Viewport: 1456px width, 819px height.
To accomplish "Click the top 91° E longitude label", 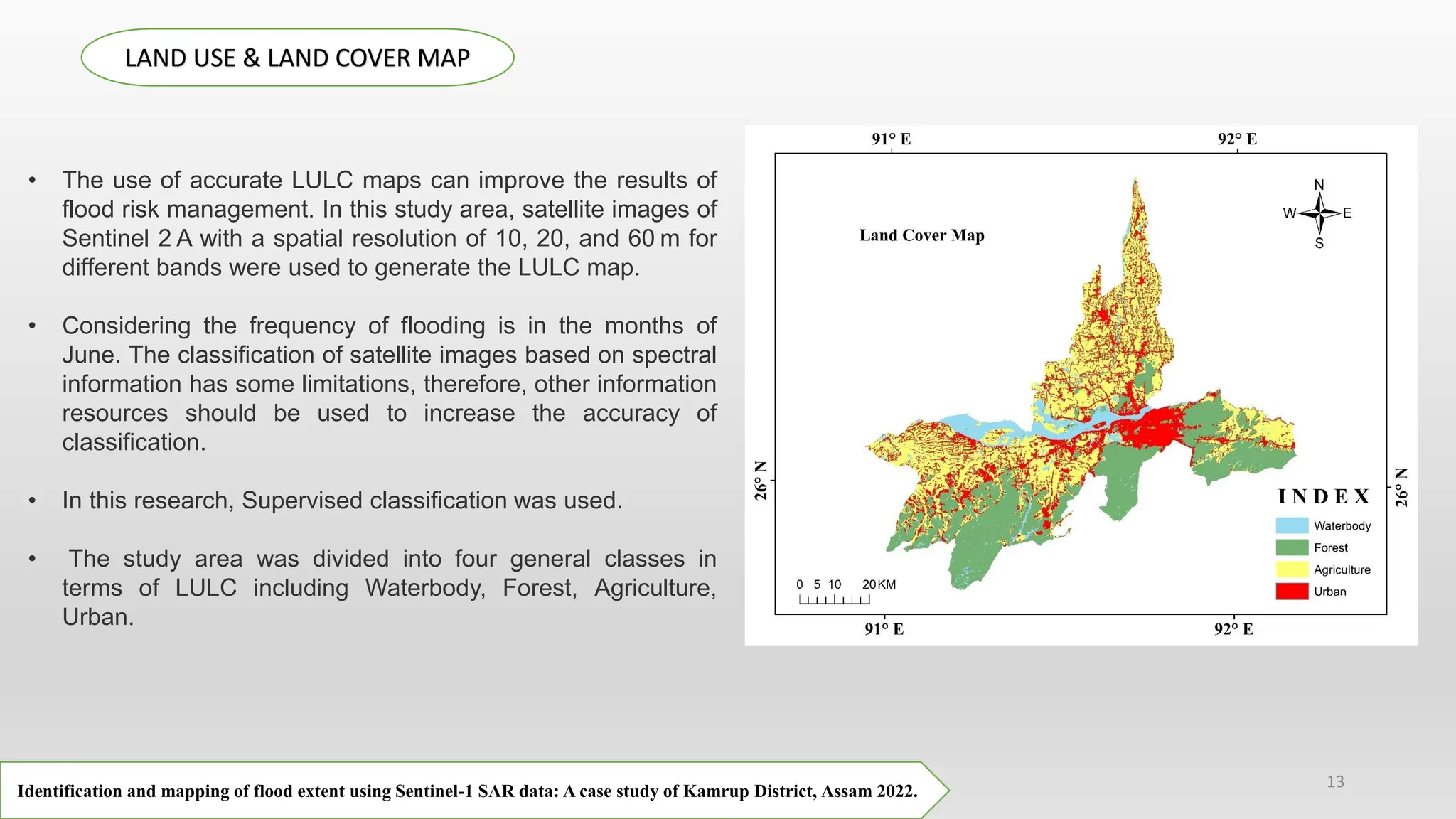I will tap(891, 139).
